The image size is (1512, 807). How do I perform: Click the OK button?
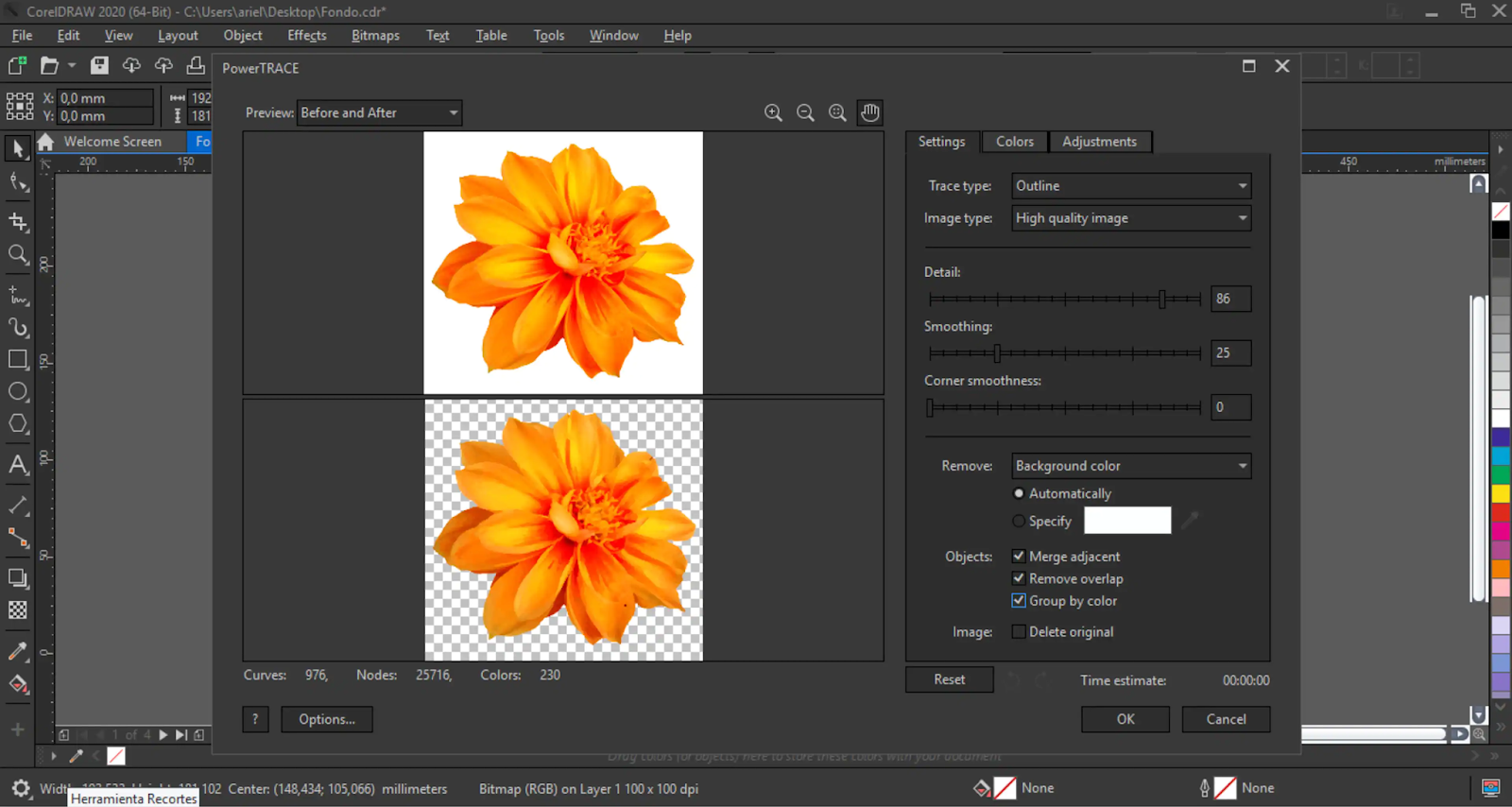click(x=1125, y=719)
